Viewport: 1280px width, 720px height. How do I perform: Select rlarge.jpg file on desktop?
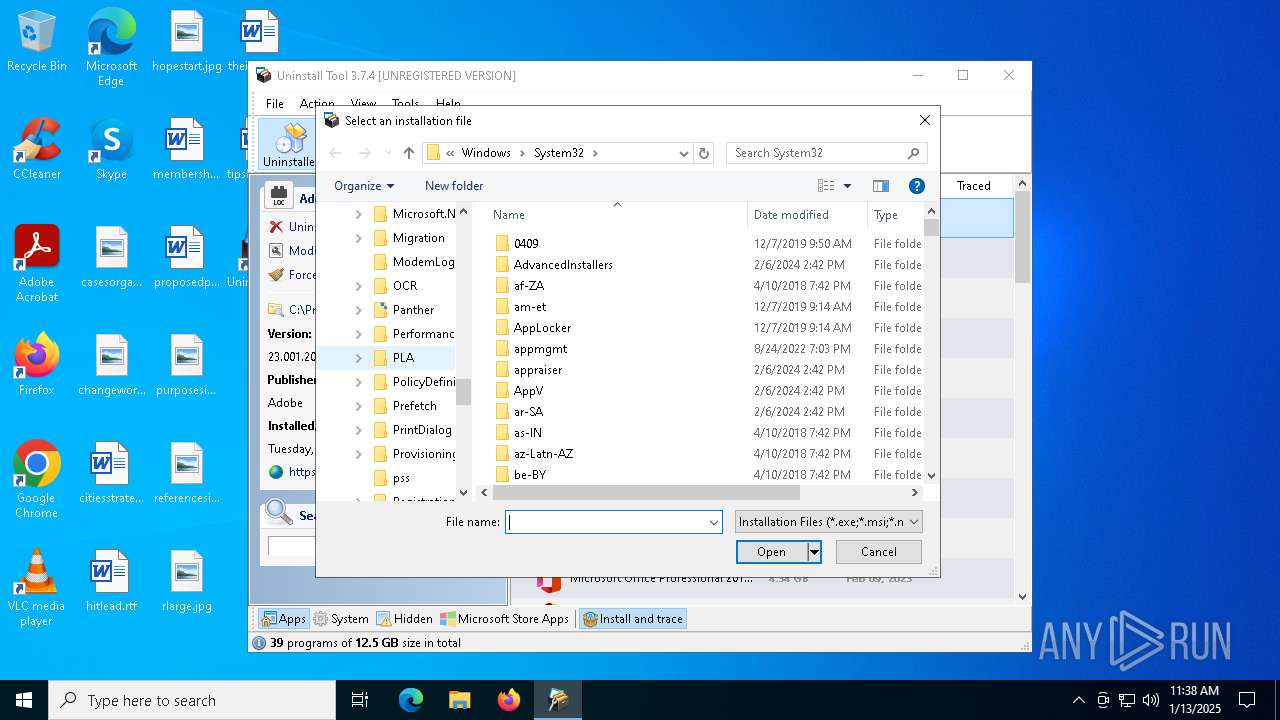187,581
